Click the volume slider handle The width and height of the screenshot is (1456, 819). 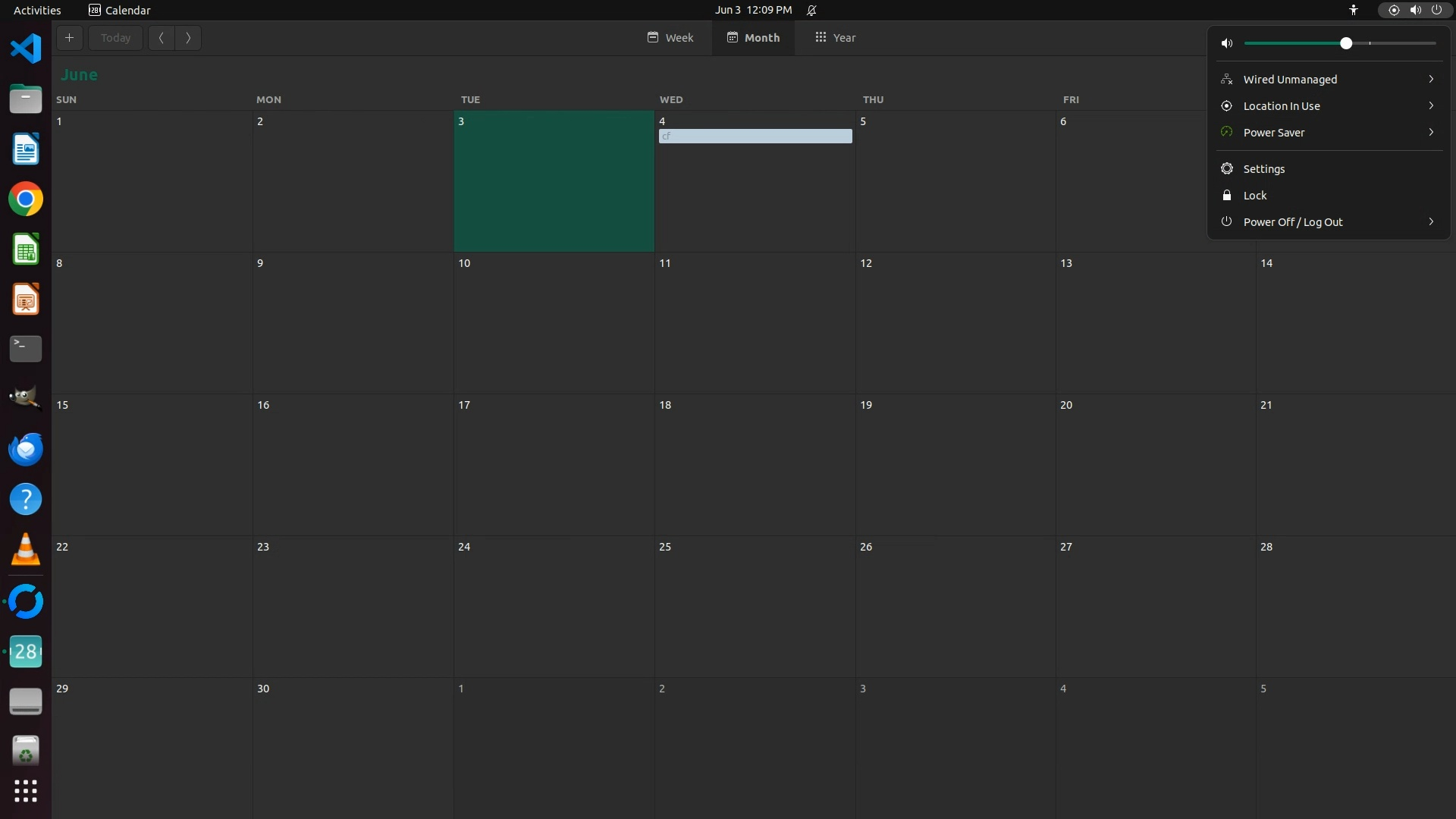(1346, 44)
